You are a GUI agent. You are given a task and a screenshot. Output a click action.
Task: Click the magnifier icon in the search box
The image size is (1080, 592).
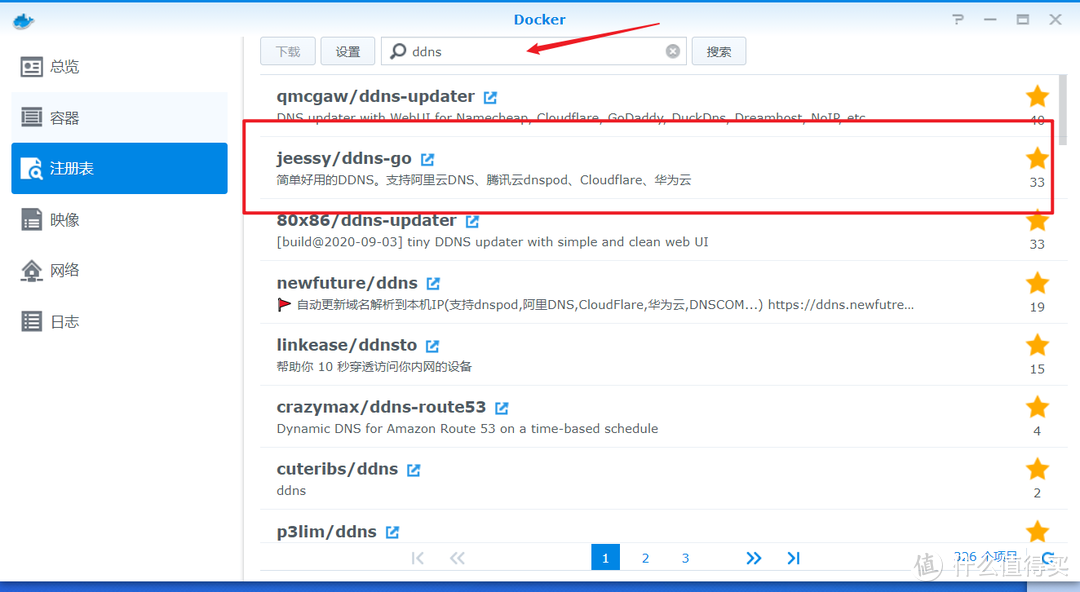[398, 52]
